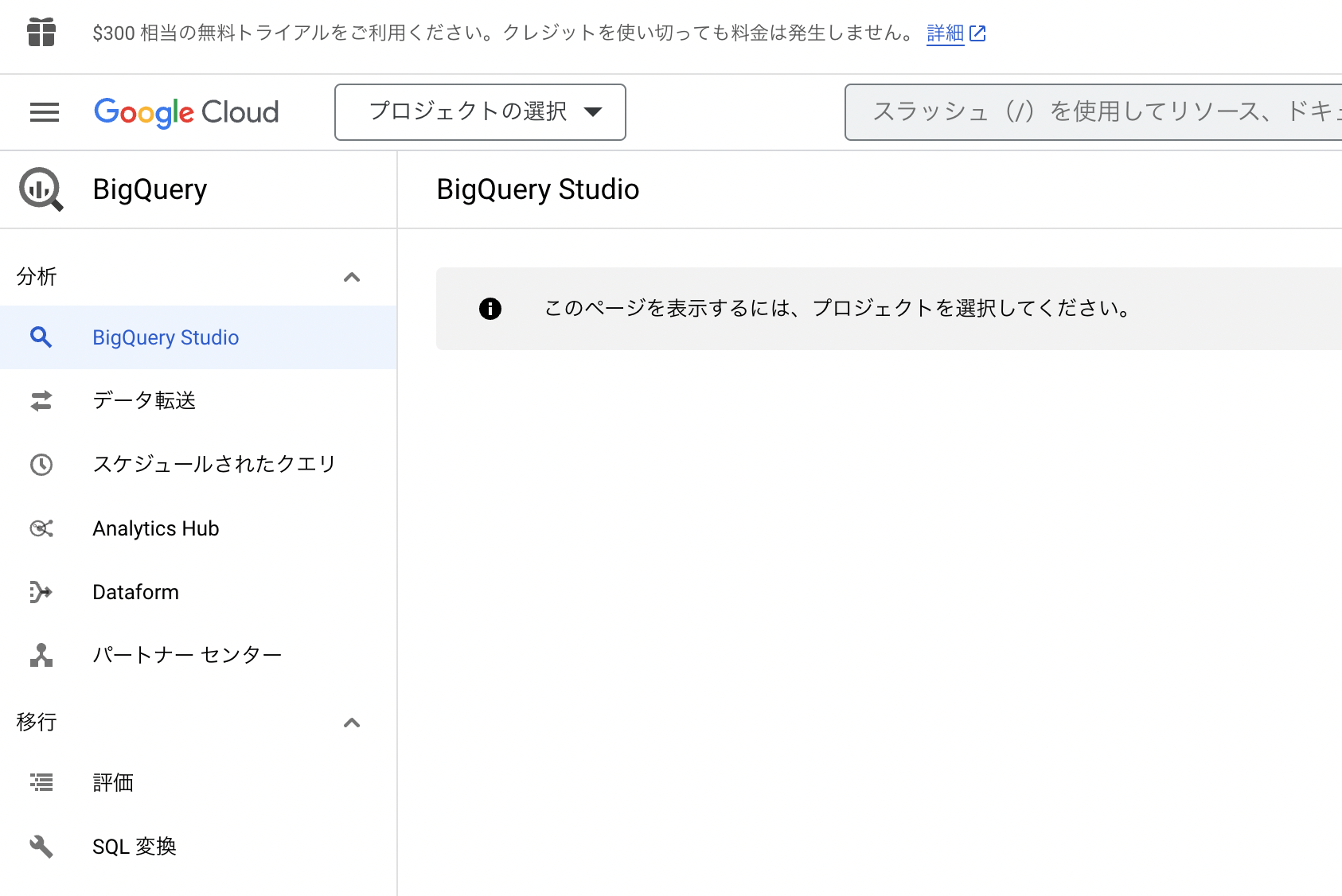Image resolution: width=1342 pixels, height=896 pixels.
Task: Click the BigQuery product icon
Action: (41, 189)
